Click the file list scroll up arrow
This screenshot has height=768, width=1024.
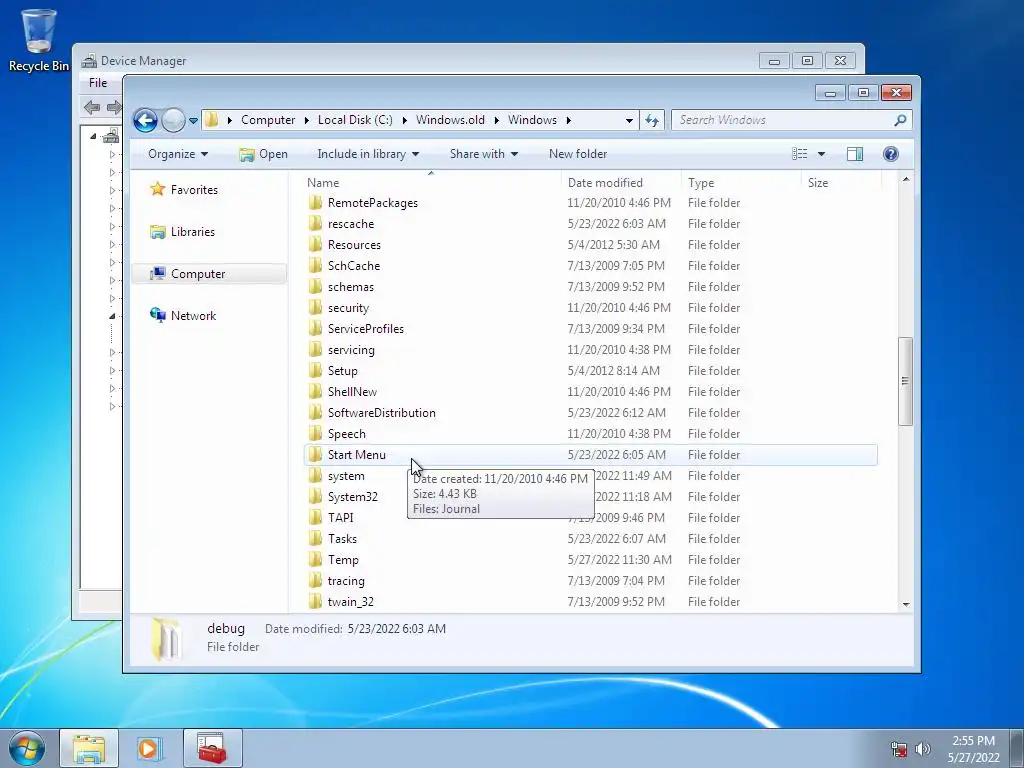(x=906, y=180)
